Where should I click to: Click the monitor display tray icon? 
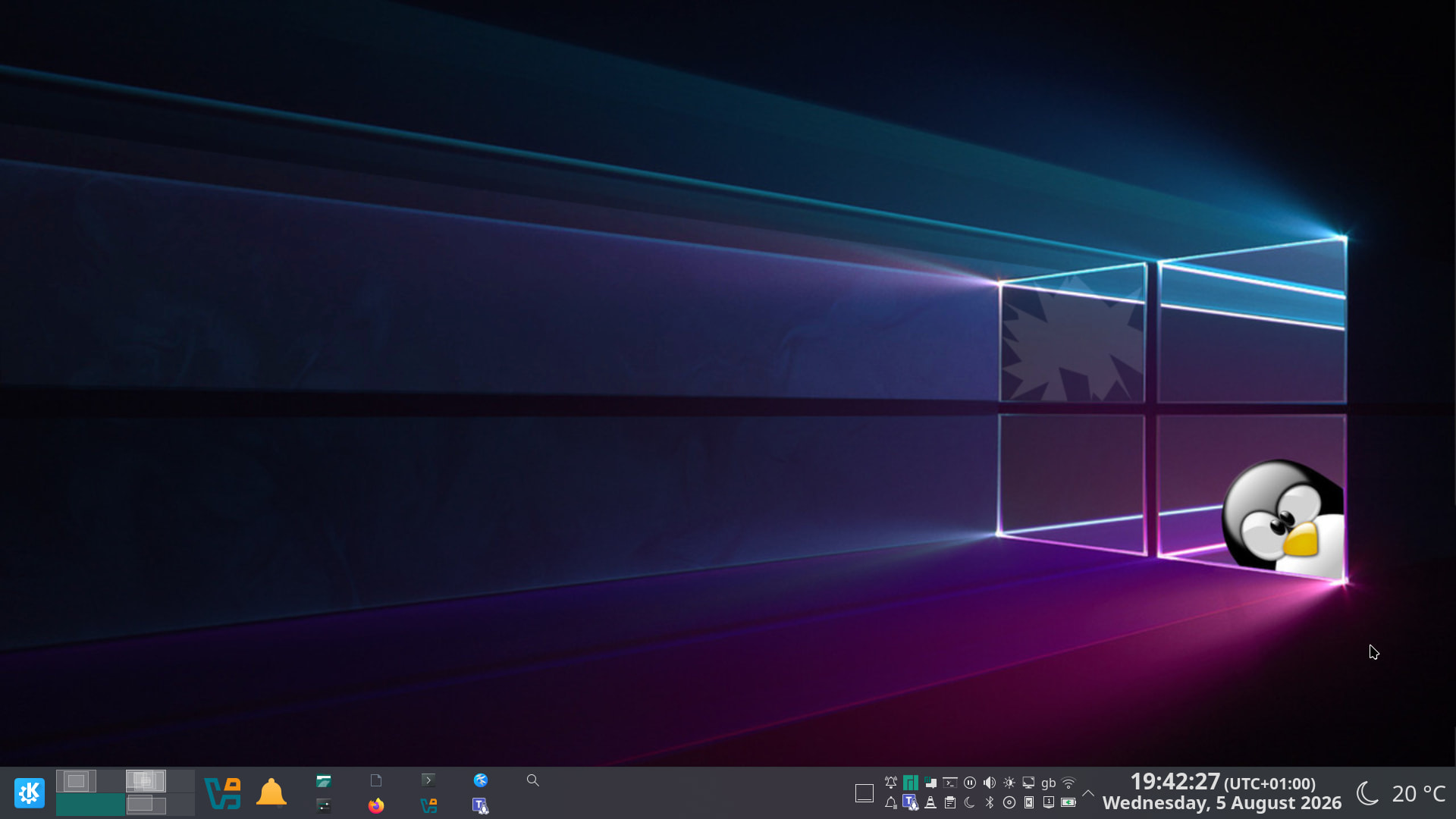click(1029, 783)
